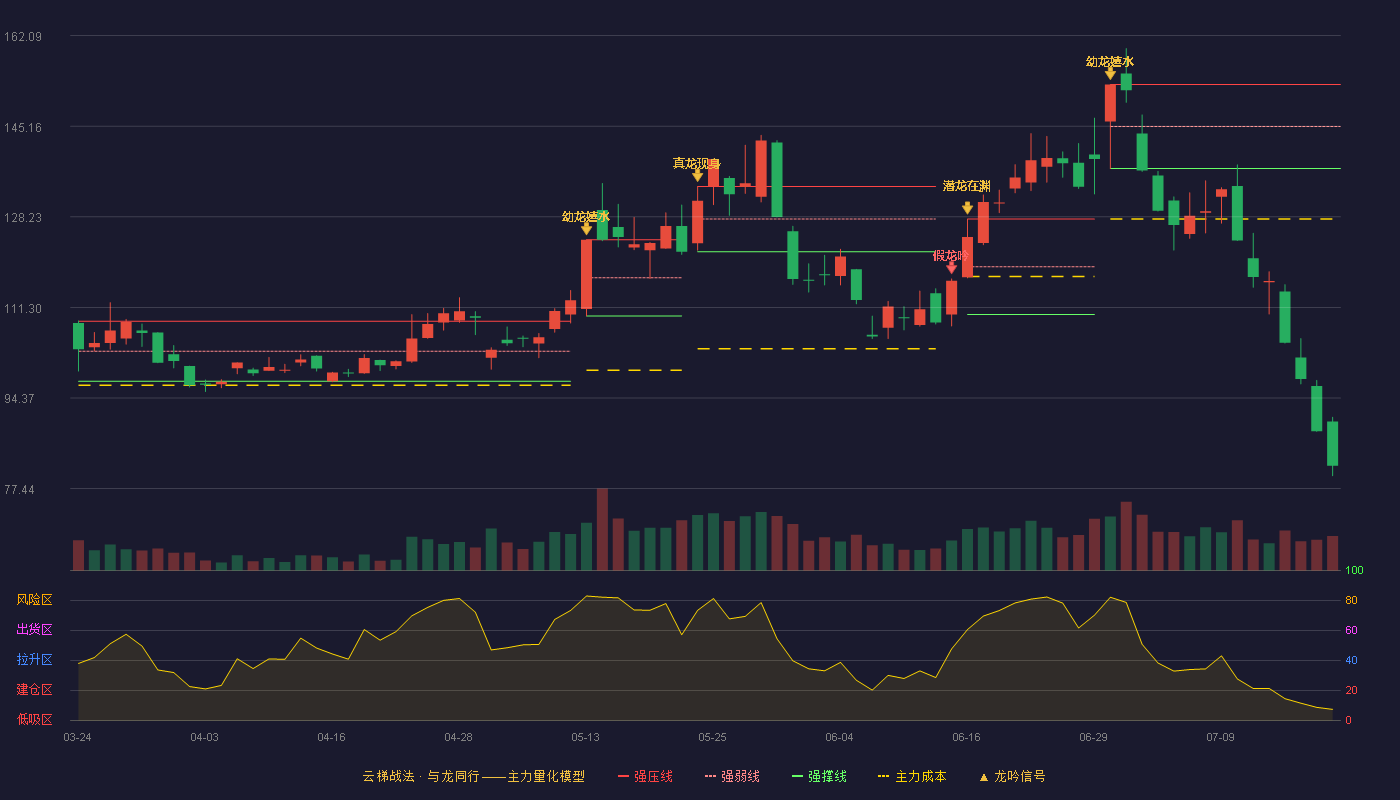Click the 幼龙嬉水 arrow near 05-13
This screenshot has width=1400, height=800.
pos(586,228)
